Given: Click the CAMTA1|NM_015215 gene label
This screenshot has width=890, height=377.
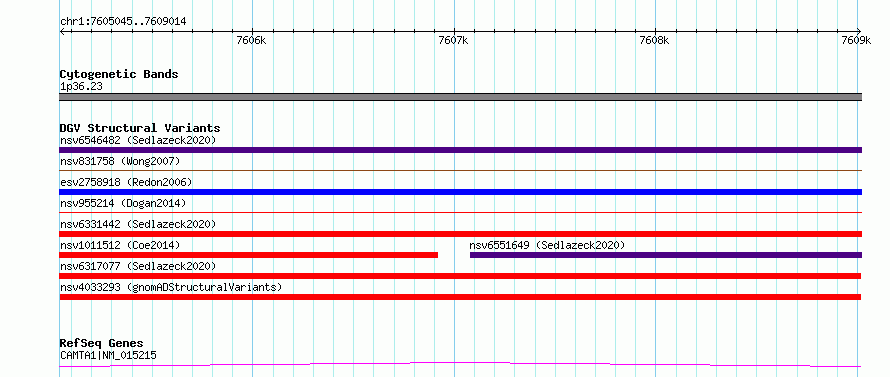Looking at the screenshot, I should point(108,356).
